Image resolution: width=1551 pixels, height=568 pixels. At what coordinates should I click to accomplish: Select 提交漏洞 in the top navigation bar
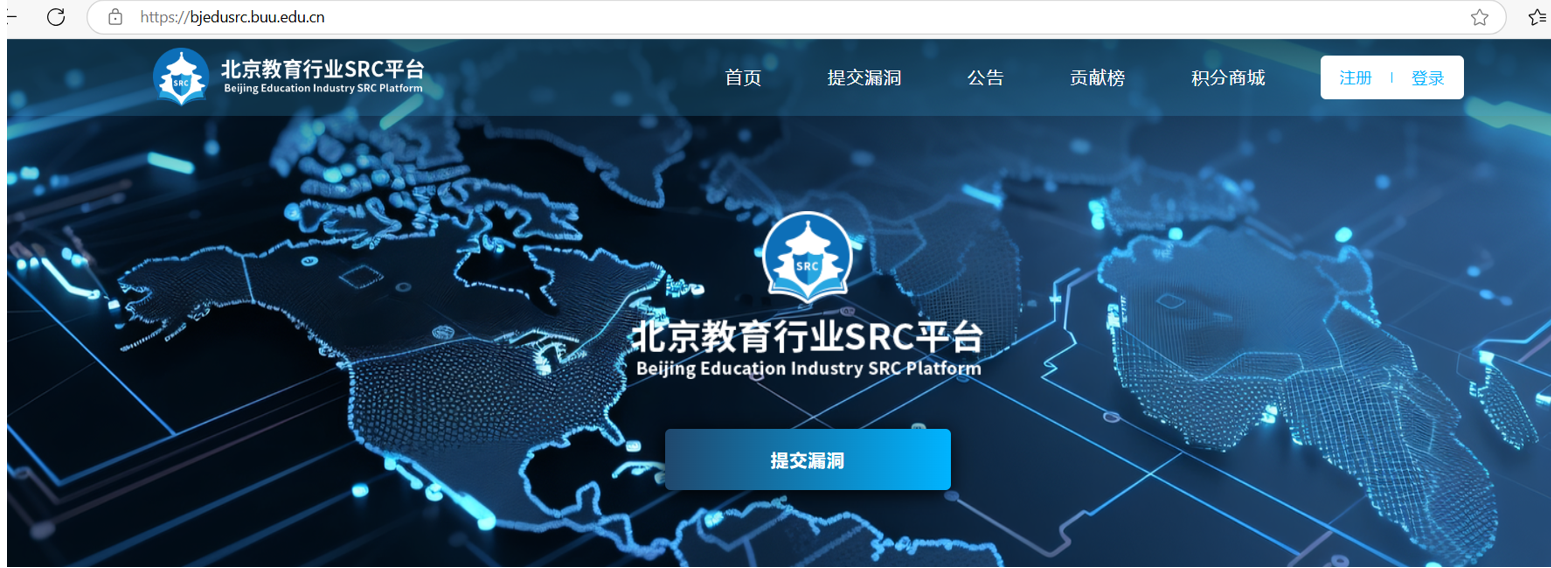tap(864, 78)
